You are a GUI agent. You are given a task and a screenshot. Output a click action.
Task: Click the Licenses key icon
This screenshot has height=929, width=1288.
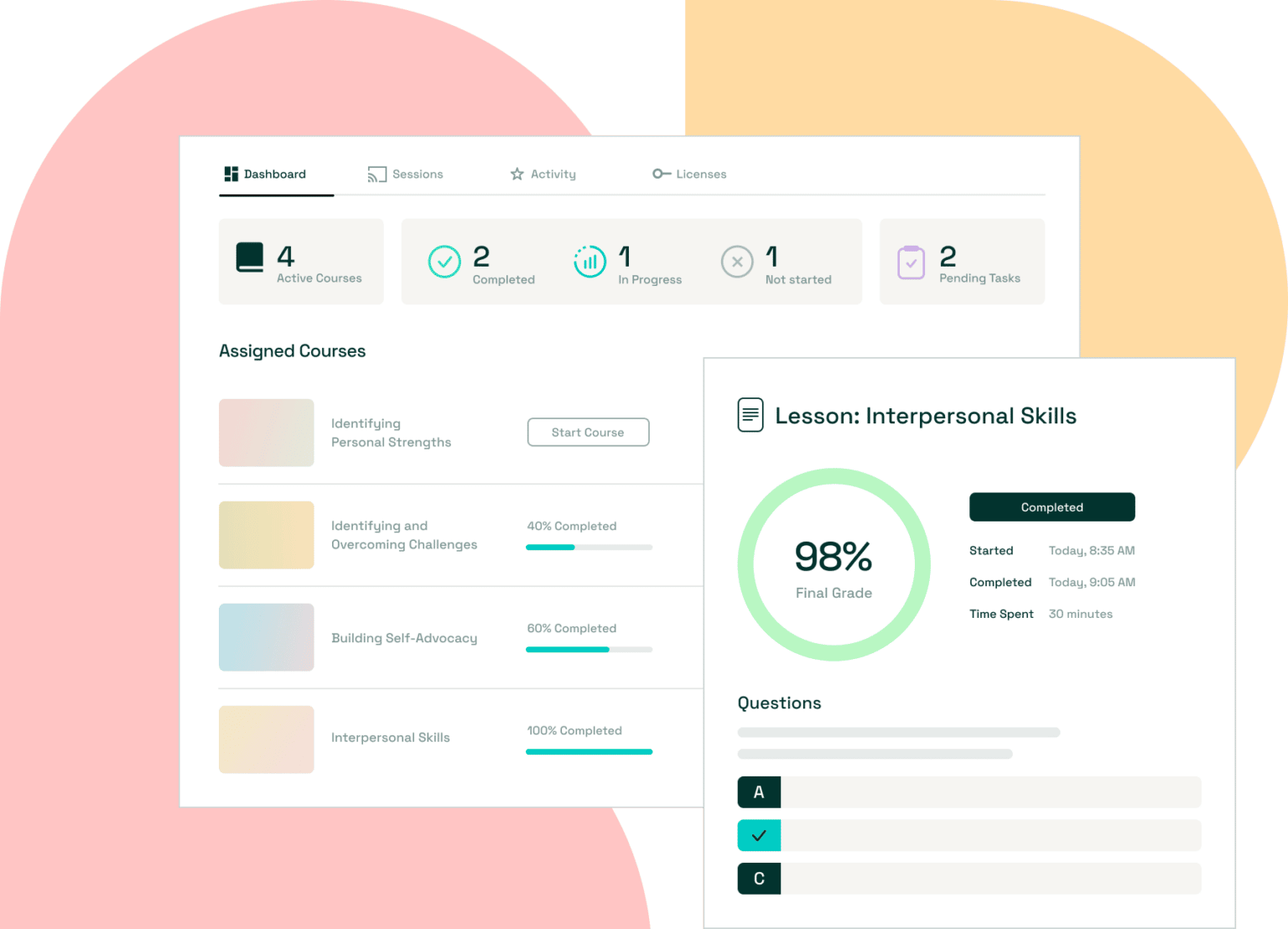point(662,174)
